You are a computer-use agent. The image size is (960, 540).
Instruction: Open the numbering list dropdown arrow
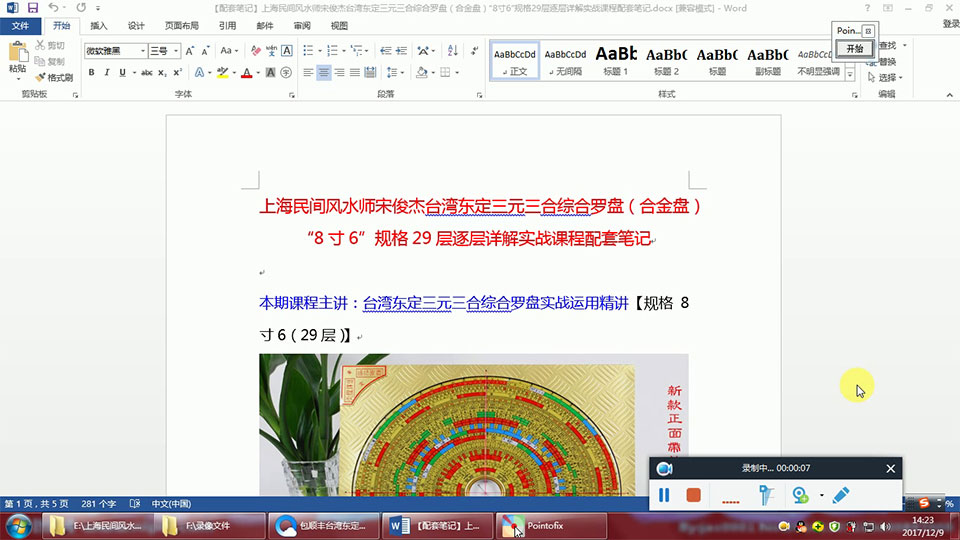coord(343,51)
